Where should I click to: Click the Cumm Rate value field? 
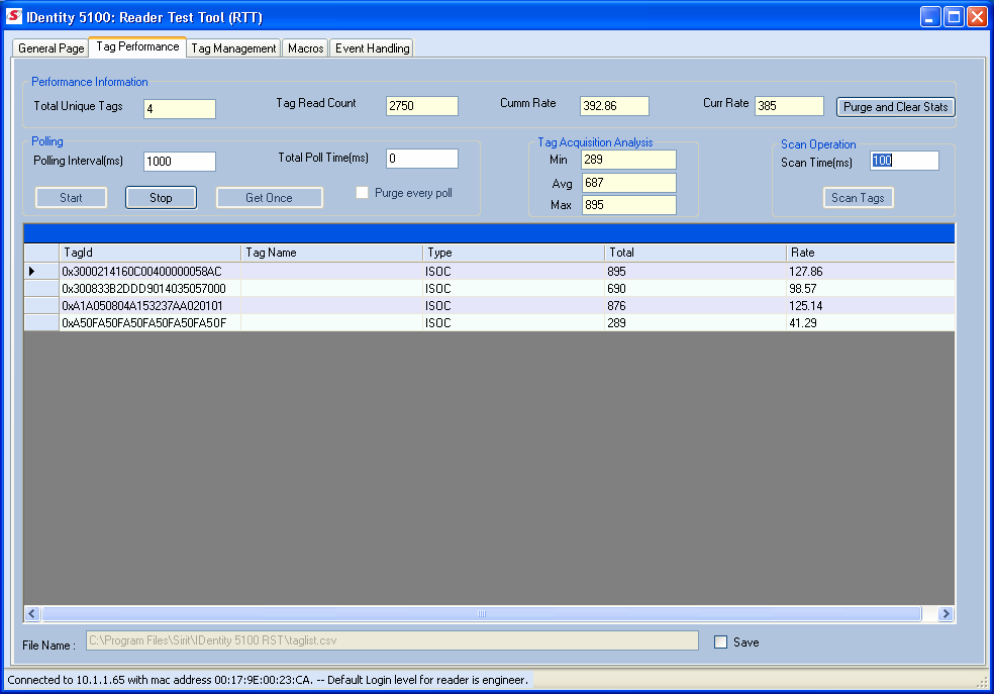point(614,106)
